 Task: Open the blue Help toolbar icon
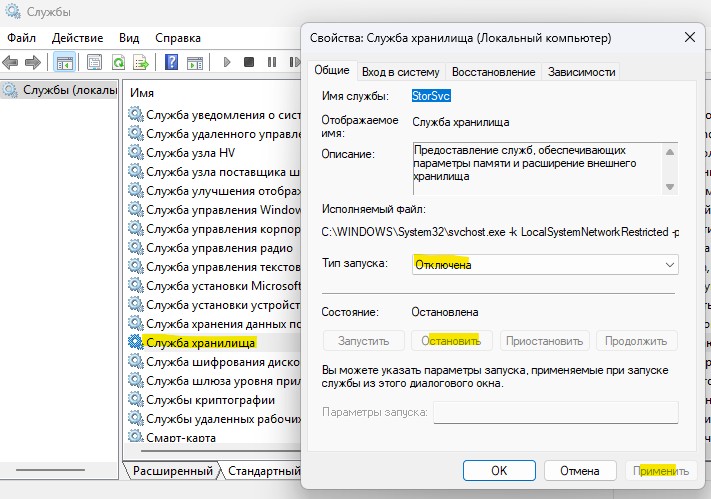171,62
